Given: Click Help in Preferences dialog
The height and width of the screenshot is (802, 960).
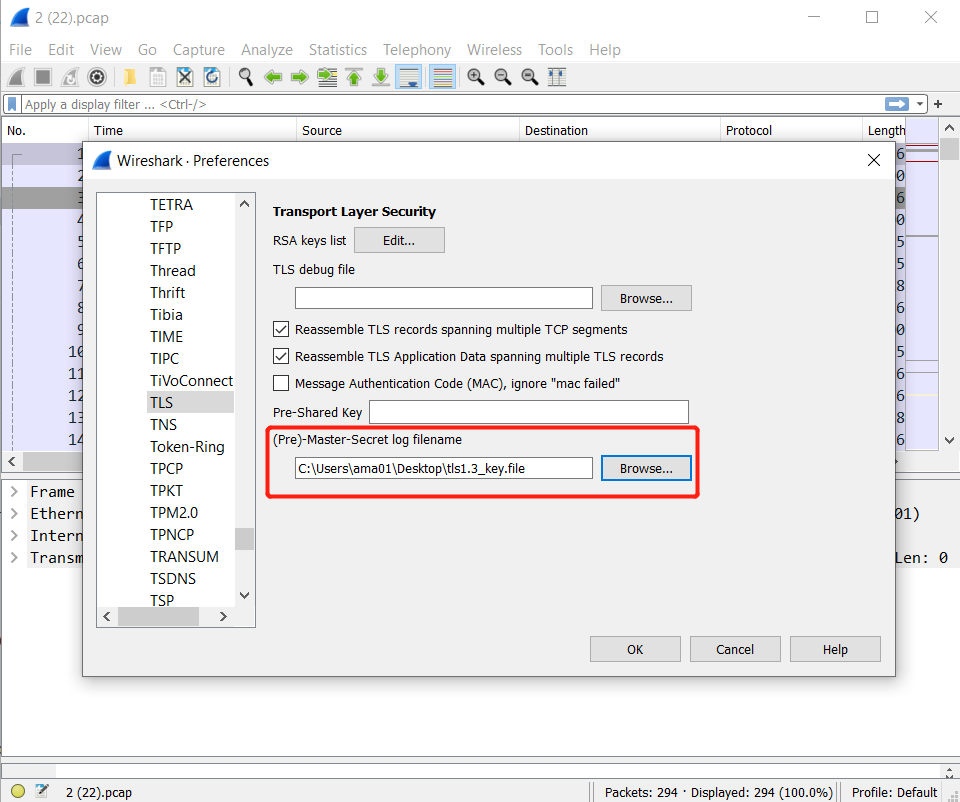Looking at the screenshot, I should [835, 649].
